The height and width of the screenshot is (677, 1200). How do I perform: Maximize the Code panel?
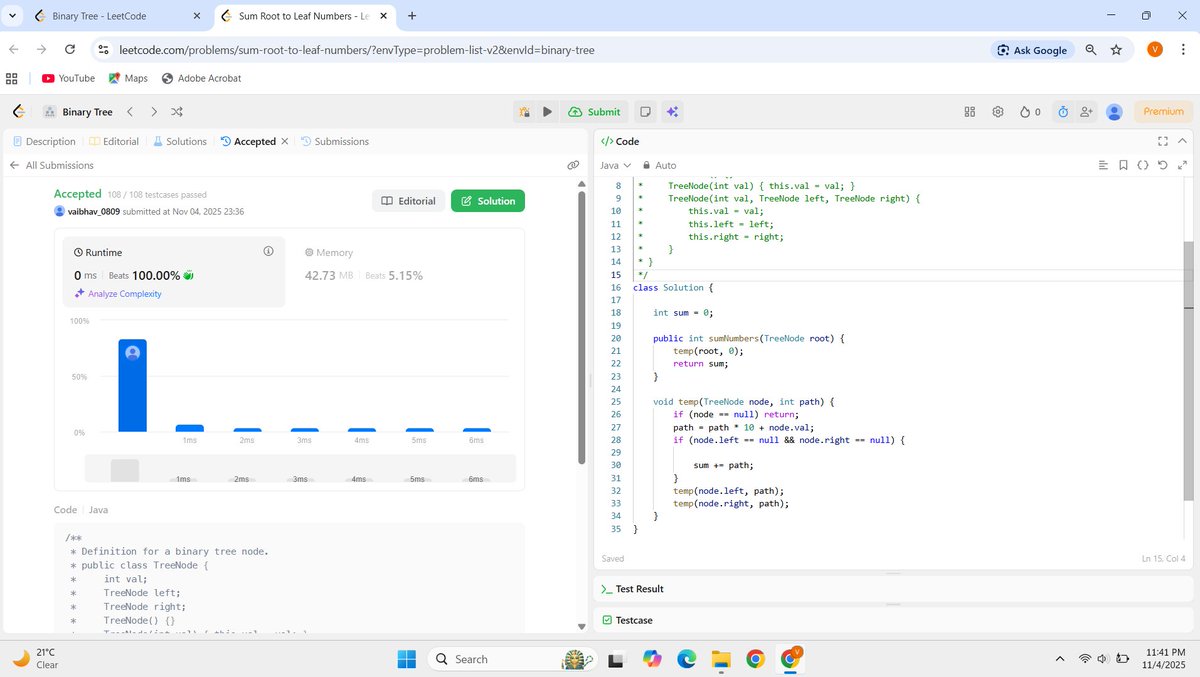(1163, 141)
